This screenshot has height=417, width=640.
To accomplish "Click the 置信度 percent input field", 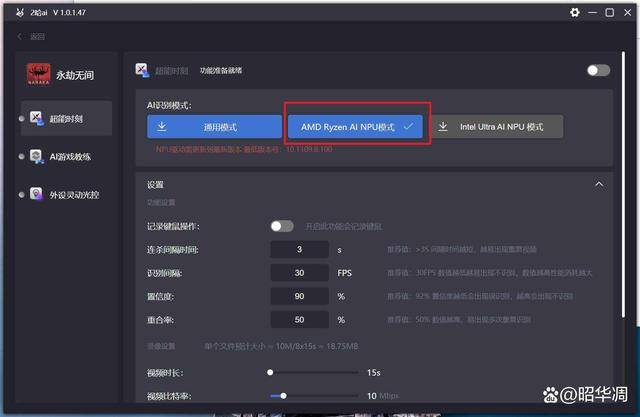I will coord(299,296).
